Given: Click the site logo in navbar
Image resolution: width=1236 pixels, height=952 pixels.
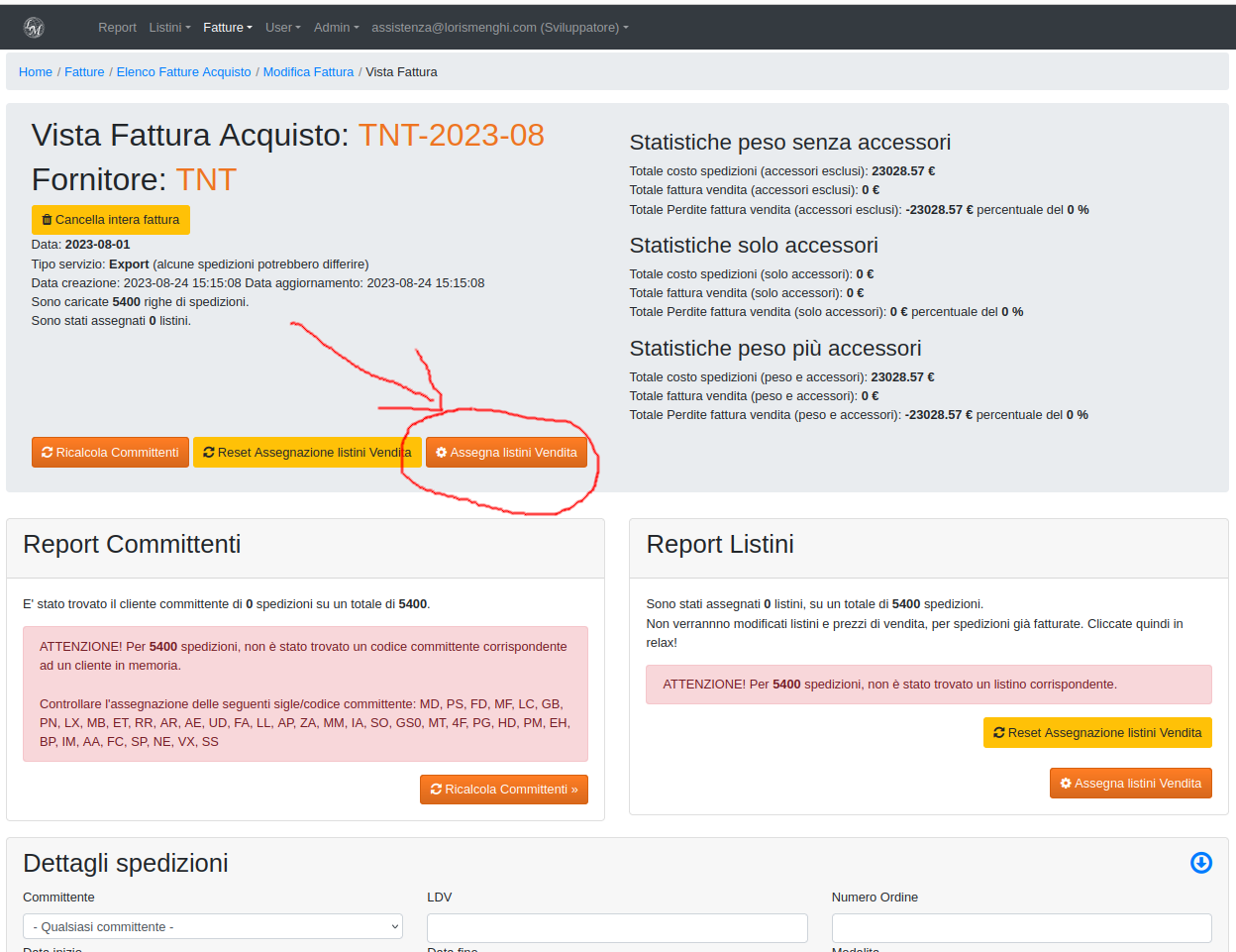Looking at the screenshot, I should click(34, 28).
